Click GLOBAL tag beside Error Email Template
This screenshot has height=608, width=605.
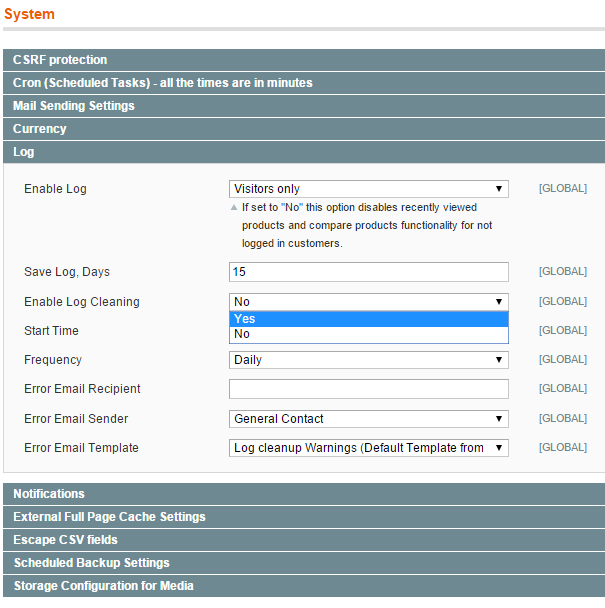[x=563, y=447]
